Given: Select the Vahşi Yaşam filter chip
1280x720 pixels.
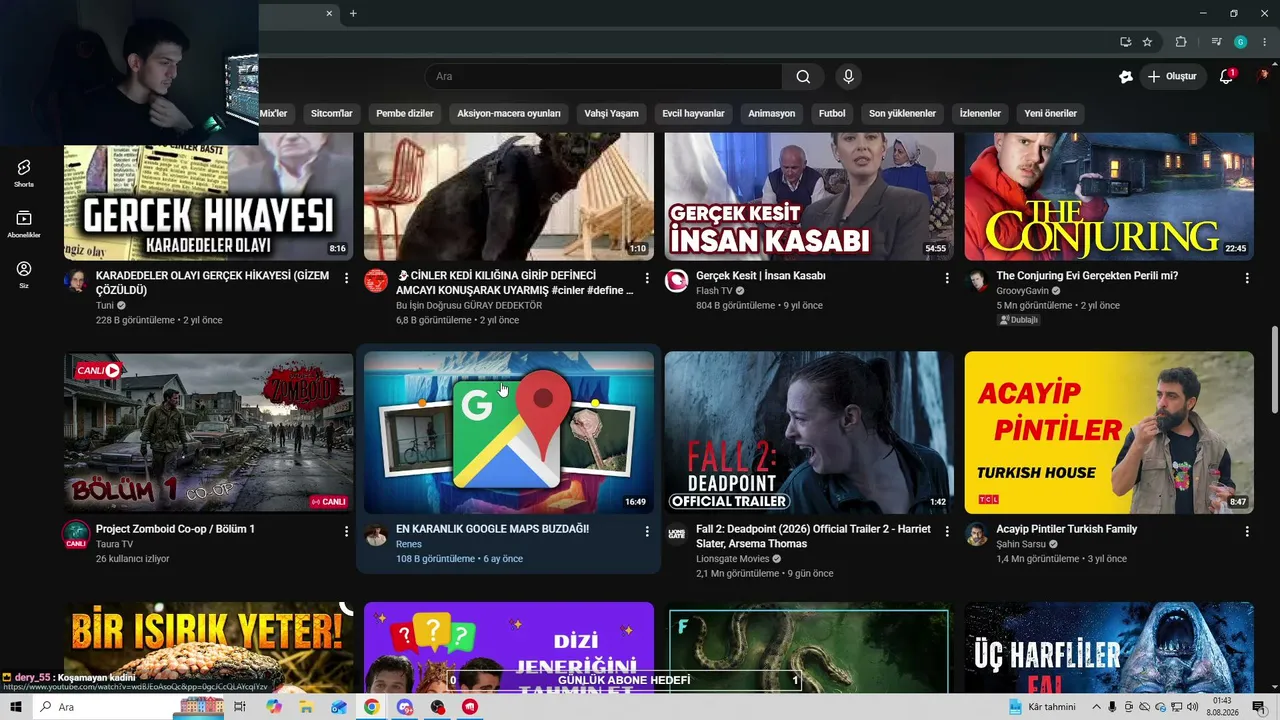Looking at the screenshot, I should (x=611, y=113).
